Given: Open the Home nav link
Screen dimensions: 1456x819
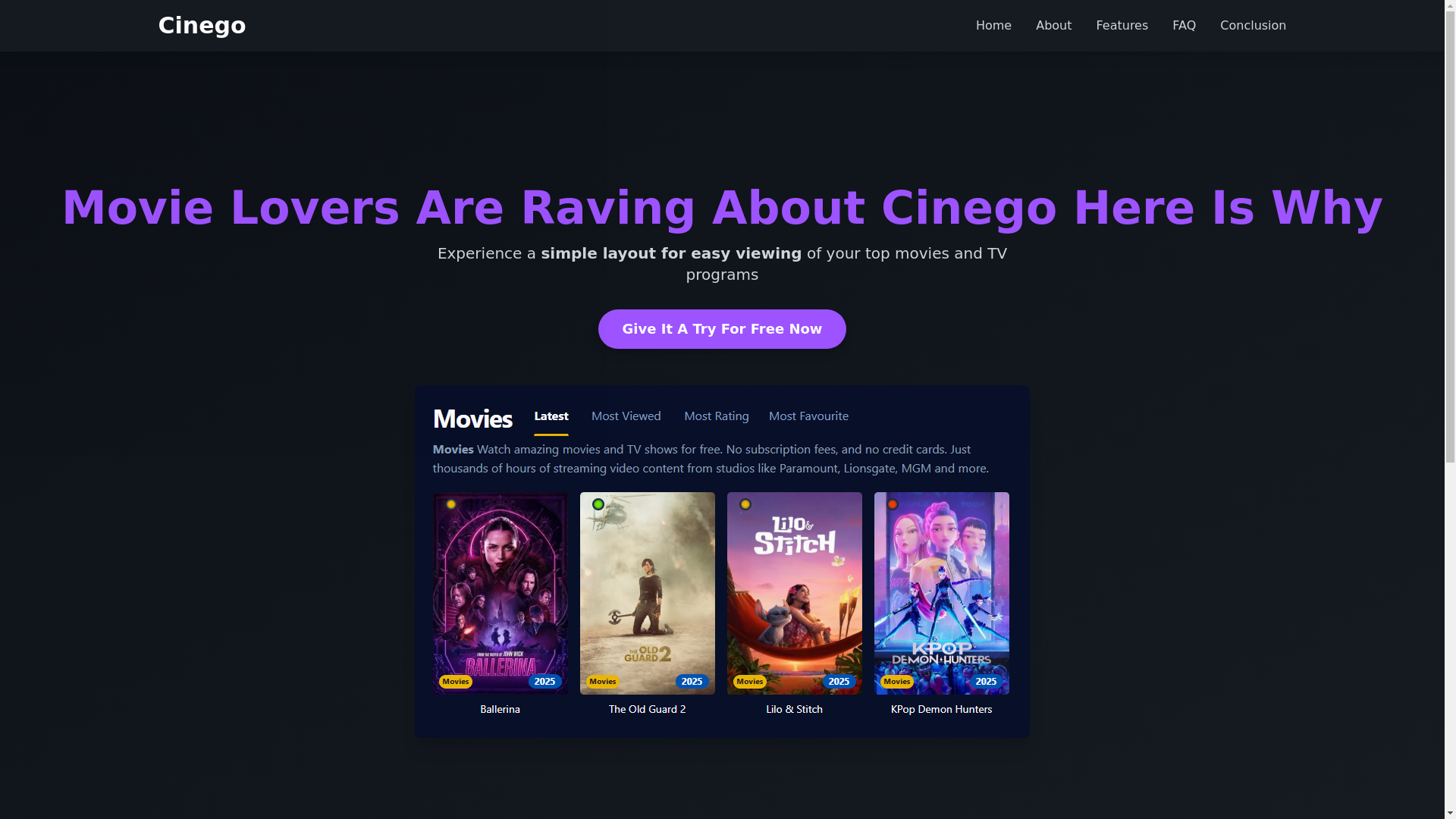Looking at the screenshot, I should (x=993, y=26).
